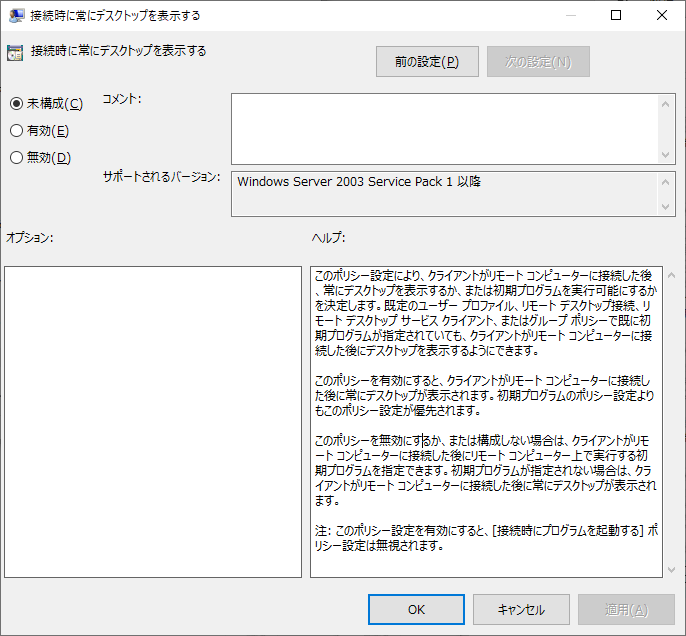Click the help note starting 注:

pos(486,538)
